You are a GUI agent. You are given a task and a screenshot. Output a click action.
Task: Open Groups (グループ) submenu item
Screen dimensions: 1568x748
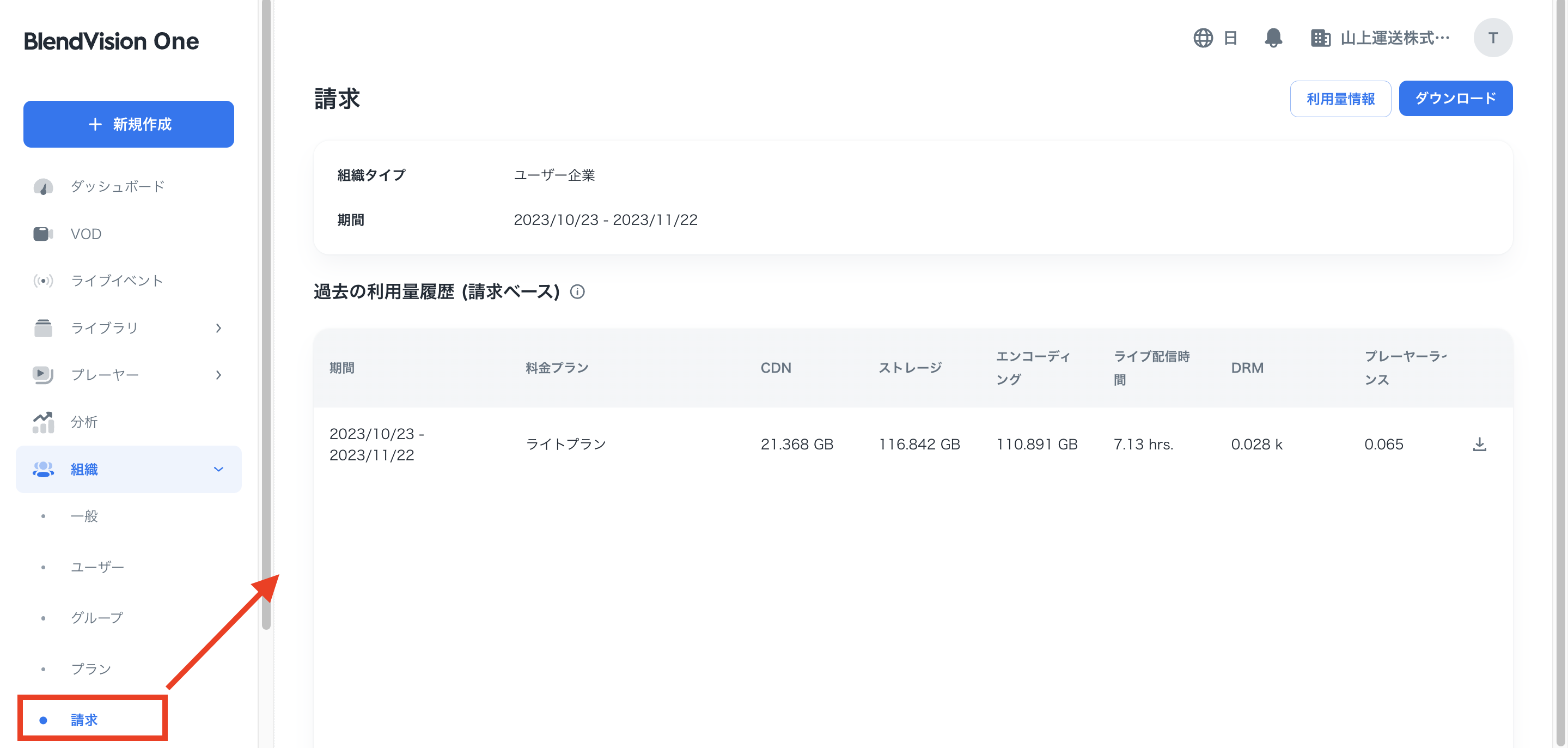[97, 618]
